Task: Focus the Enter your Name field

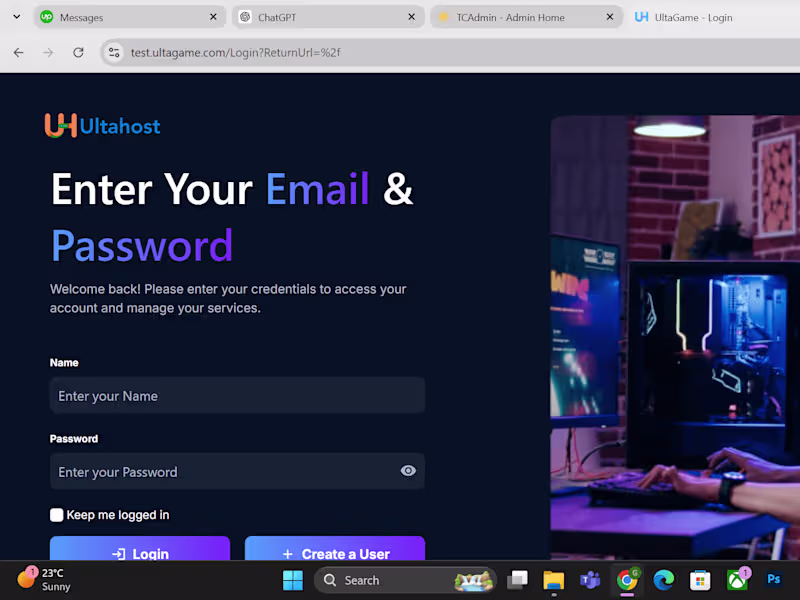Action: click(237, 395)
